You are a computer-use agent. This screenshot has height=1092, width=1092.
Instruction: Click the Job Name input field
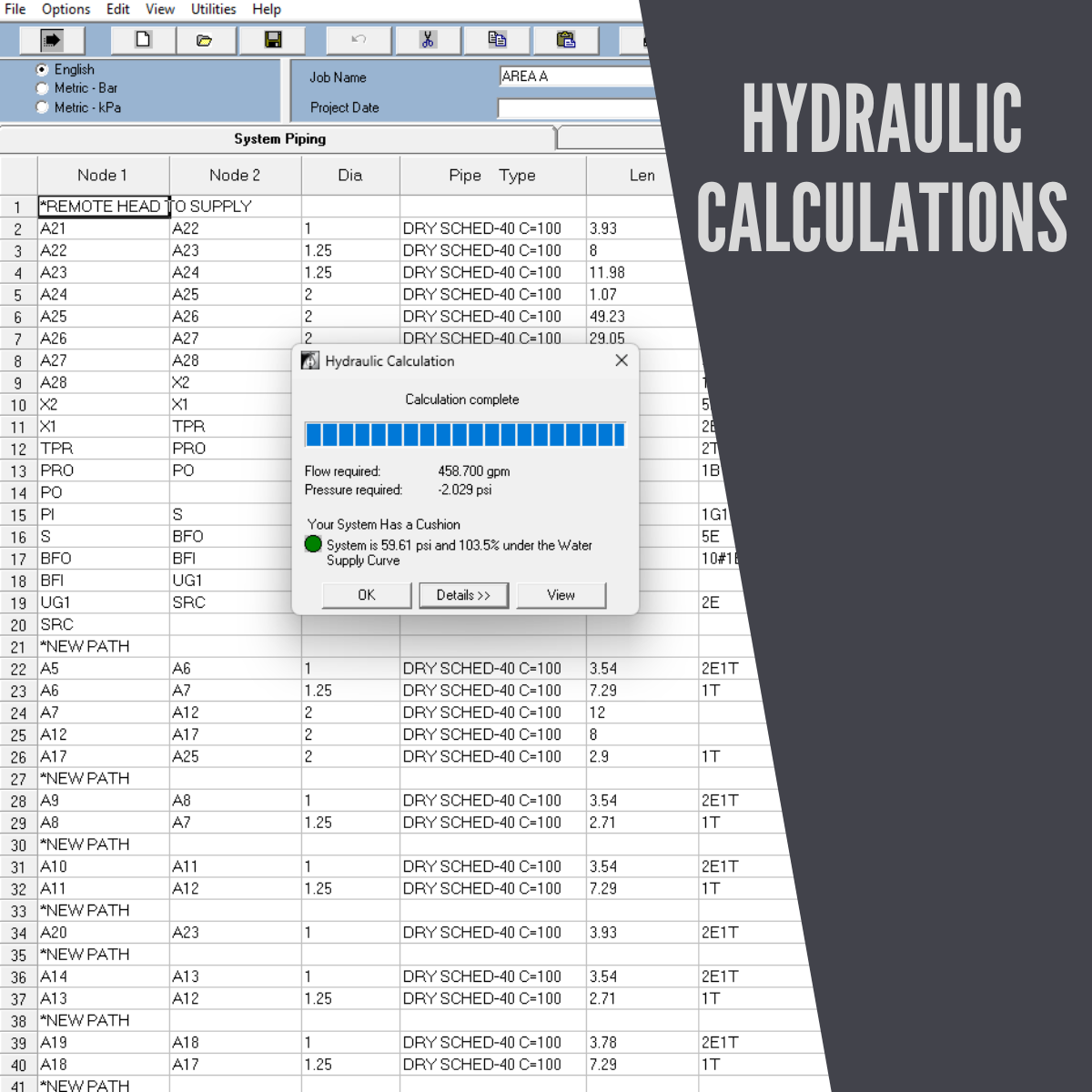pyautogui.click(x=577, y=77)
